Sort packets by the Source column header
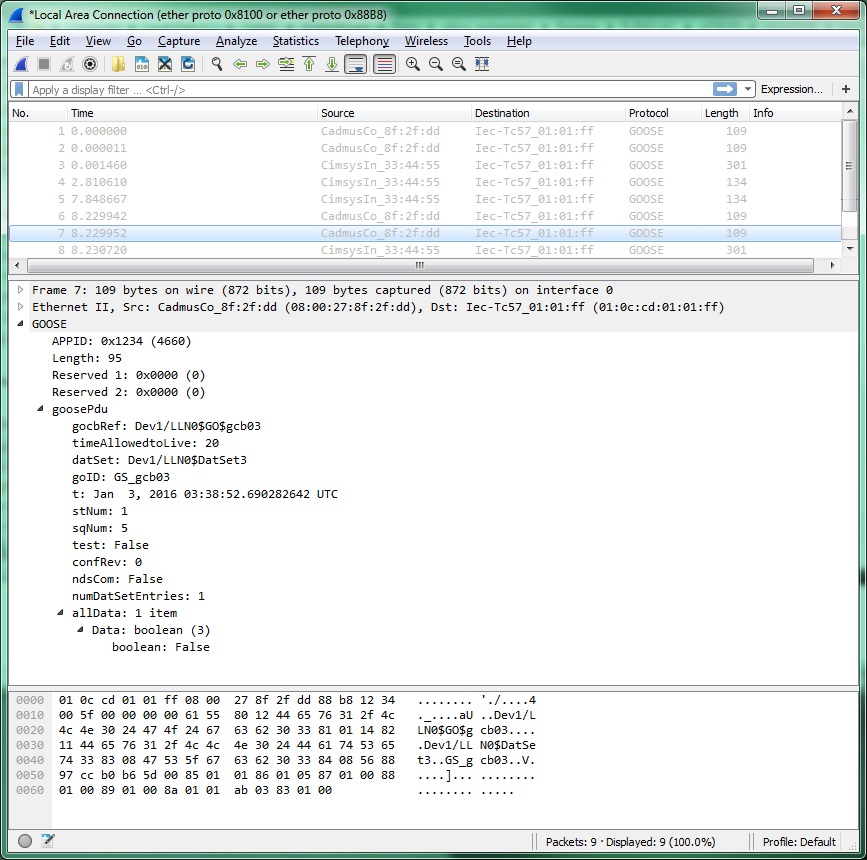867x860 pixels. point(394,113)
